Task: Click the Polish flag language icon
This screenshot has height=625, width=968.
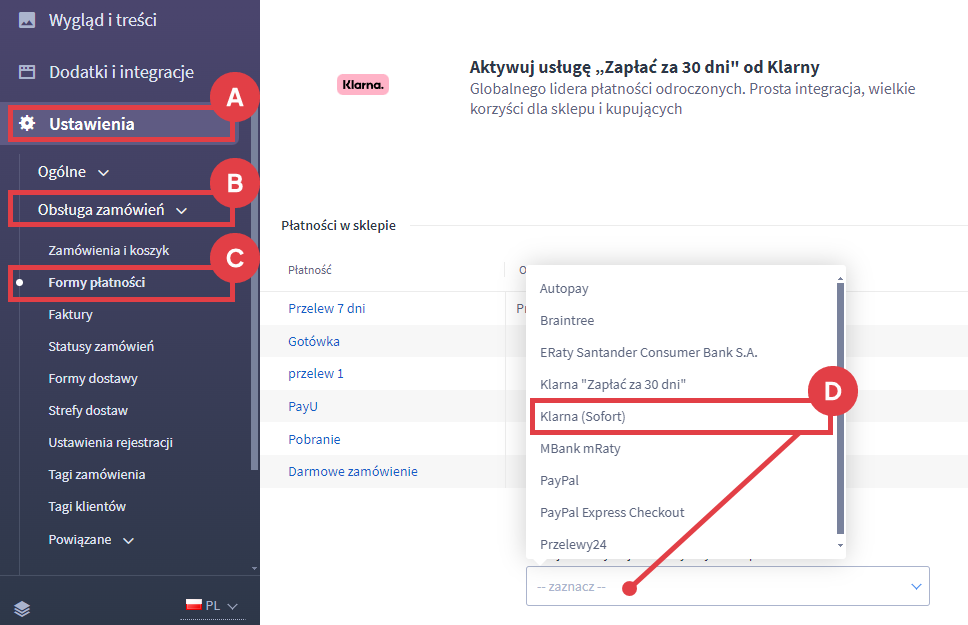Action: click(x=194, y=605)
